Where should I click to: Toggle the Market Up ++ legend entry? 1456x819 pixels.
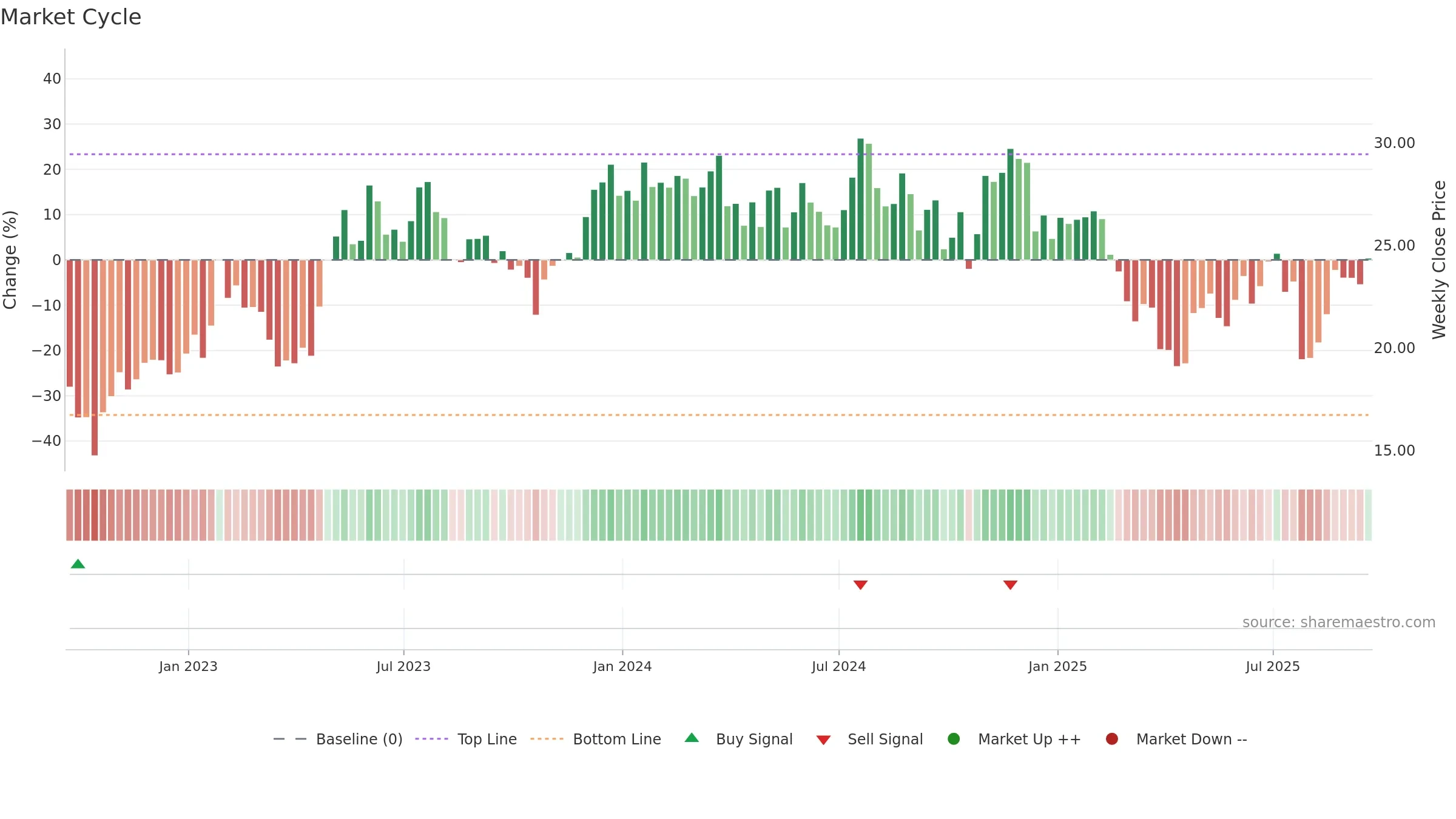click(x=1014, y=739)
